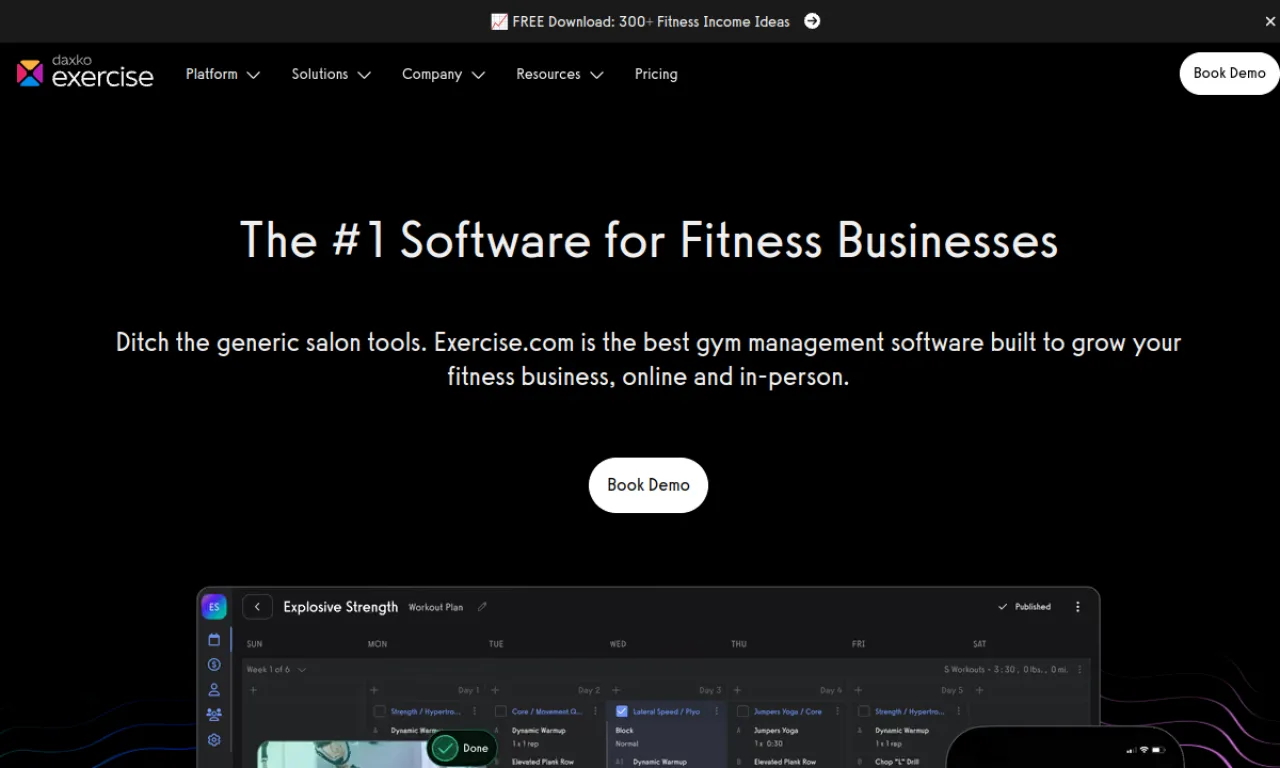Open the three-dot menu of Lateral Speed / Plyo
Image resolution: width=1280 pixels, height=768 pixels.
click(717, 712)
